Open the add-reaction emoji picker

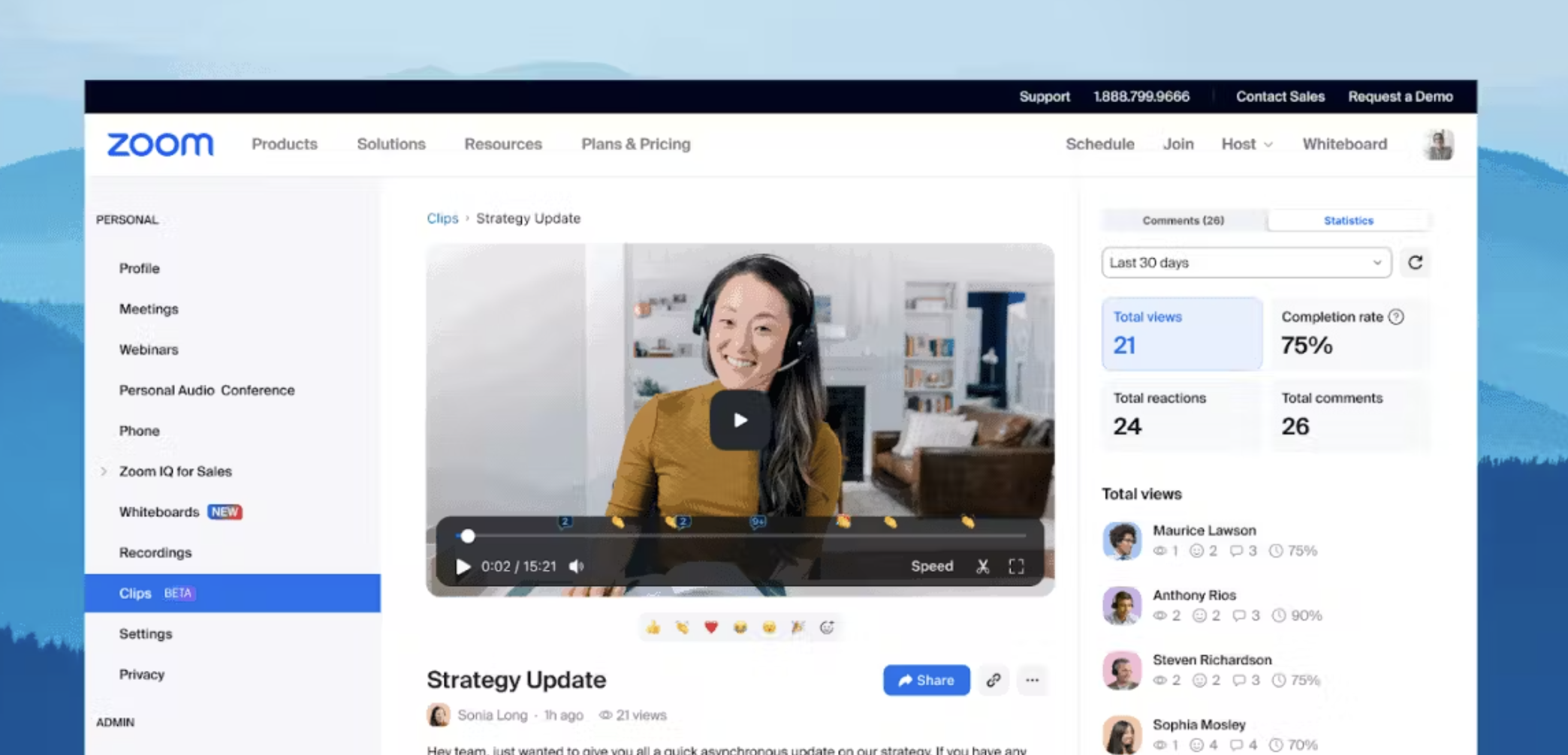827,627
